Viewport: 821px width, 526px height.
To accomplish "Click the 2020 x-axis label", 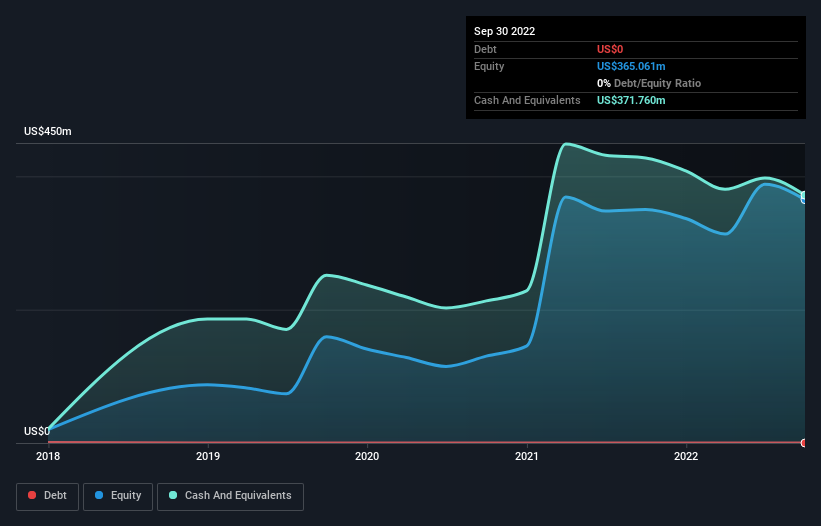I will (x=367, y=456).
